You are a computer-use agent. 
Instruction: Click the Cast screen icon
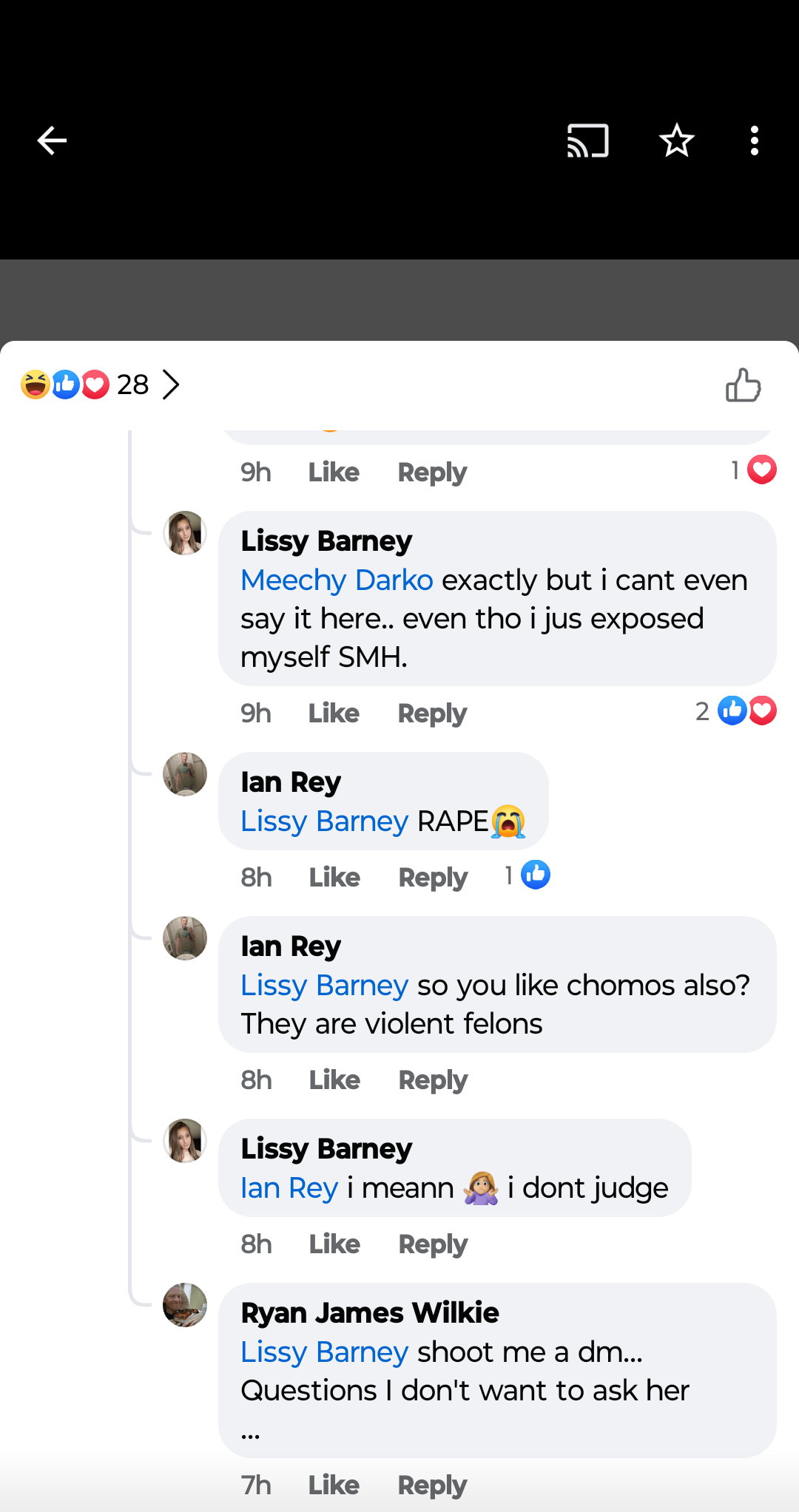[x=587, y=140]
